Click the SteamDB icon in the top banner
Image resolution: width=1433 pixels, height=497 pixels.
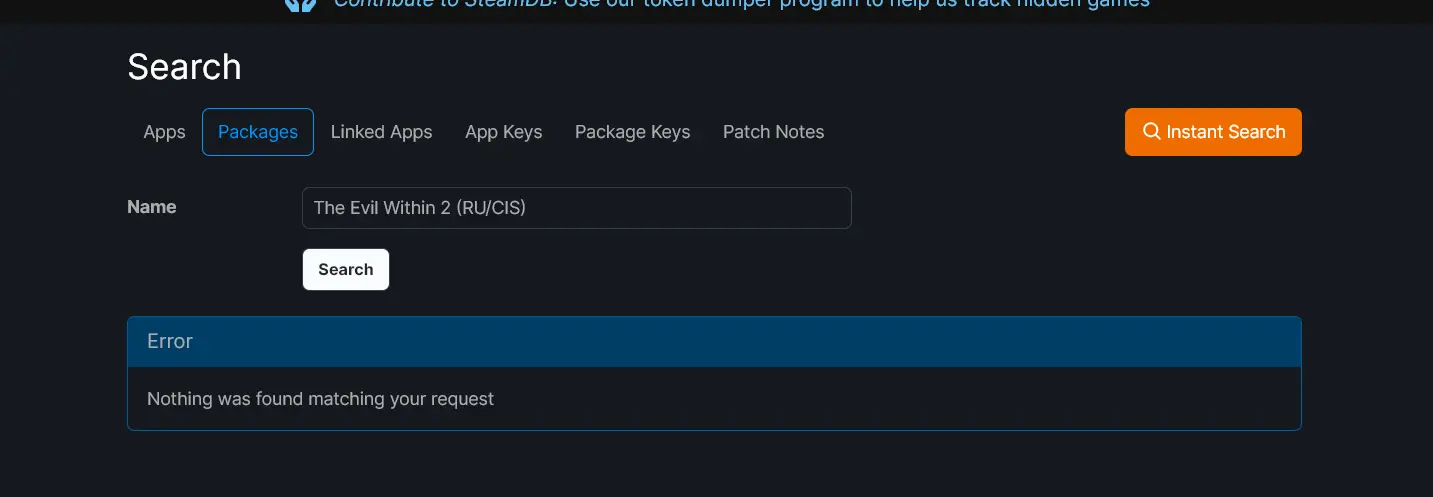click(300, 4)
